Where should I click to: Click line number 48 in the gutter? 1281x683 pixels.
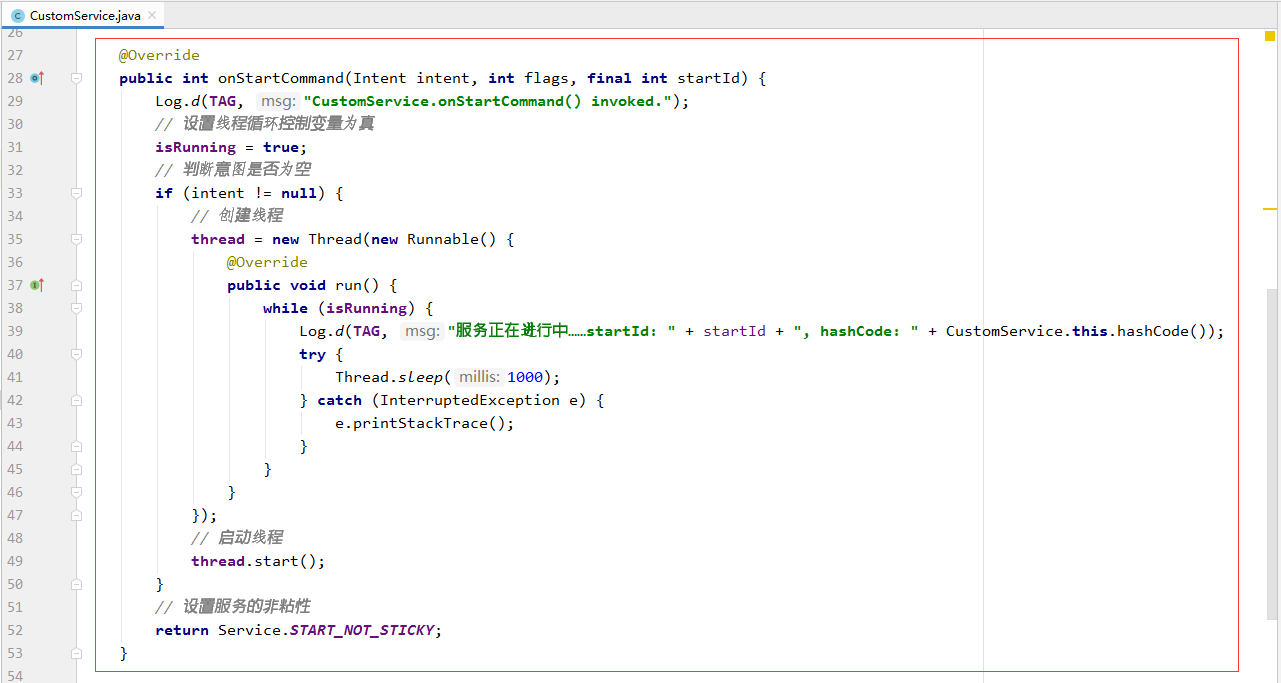click(x=14, y=538)
